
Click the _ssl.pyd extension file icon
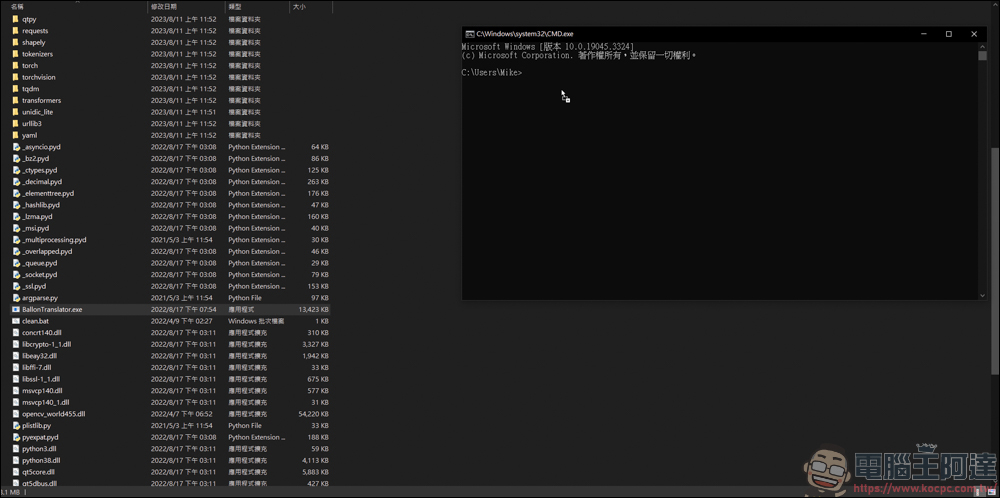point(15,286)
